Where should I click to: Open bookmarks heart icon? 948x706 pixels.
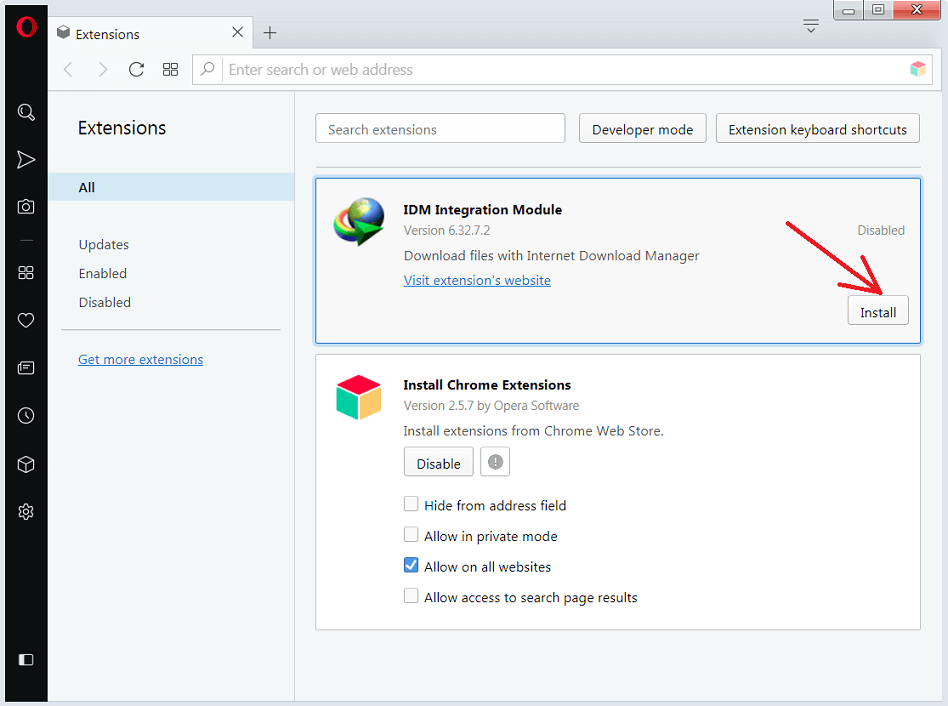[26, 320]
